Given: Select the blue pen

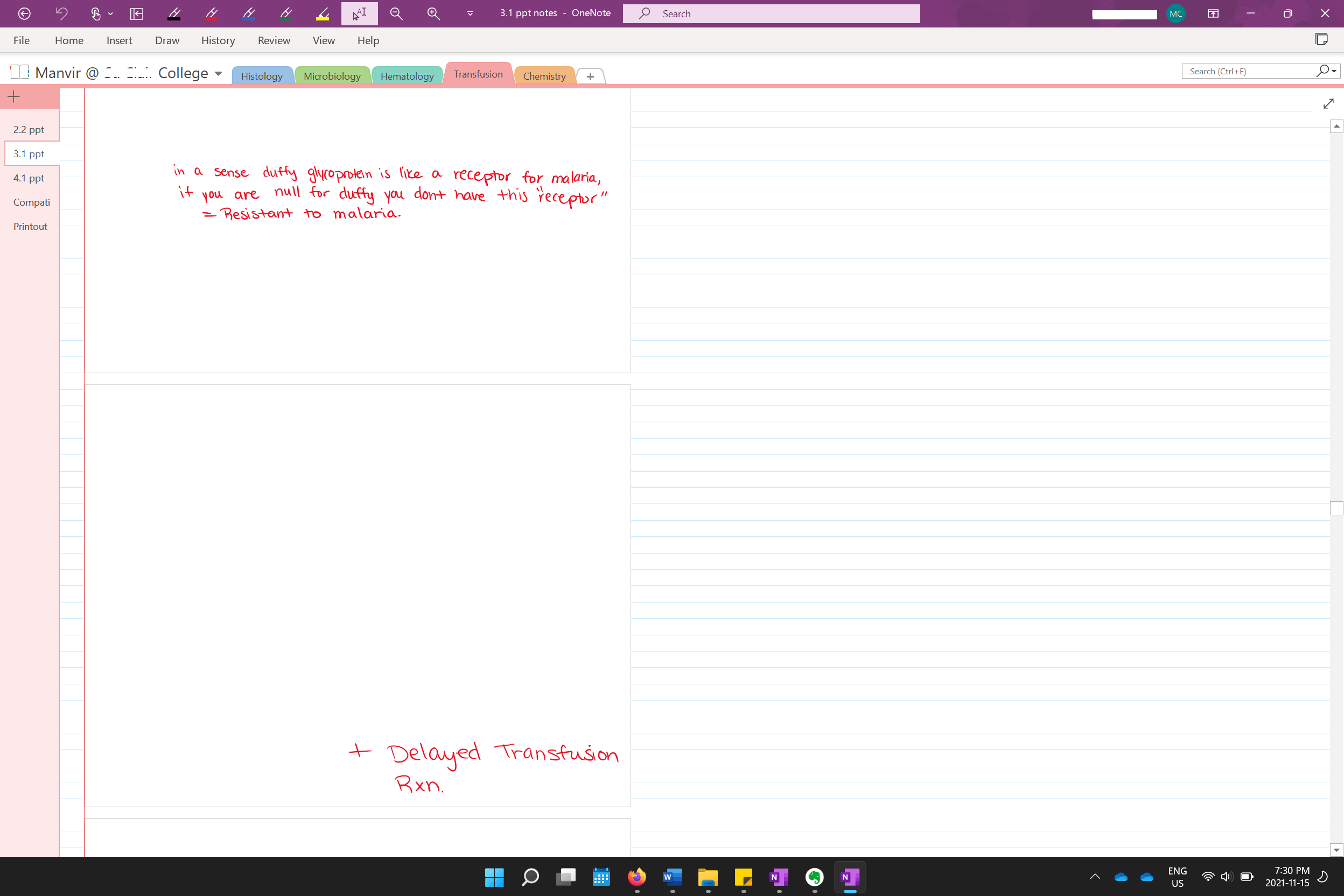Looking at the screenshot, I should (x=249, y=13).
